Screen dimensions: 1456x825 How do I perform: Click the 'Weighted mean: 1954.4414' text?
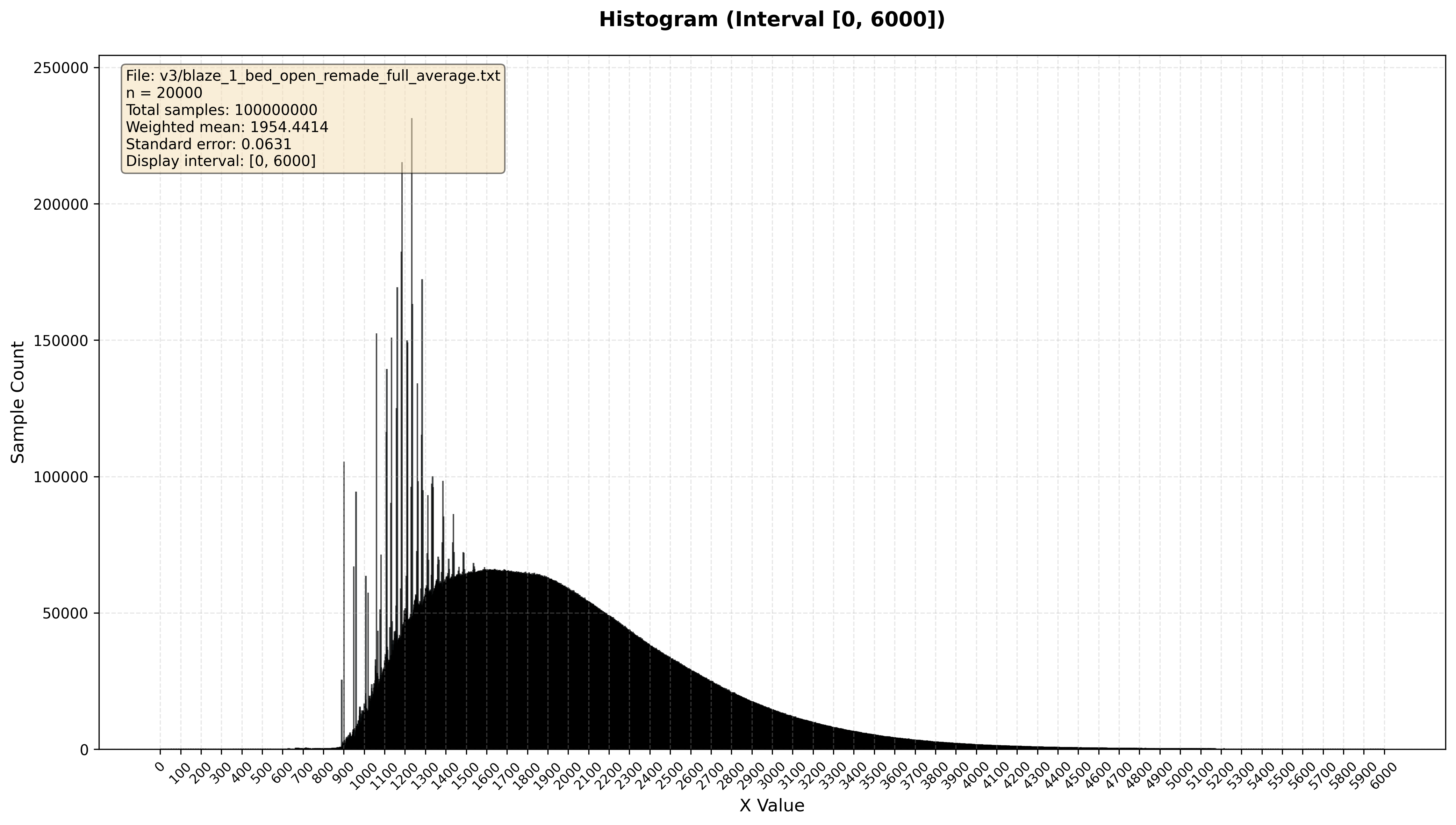227,127
